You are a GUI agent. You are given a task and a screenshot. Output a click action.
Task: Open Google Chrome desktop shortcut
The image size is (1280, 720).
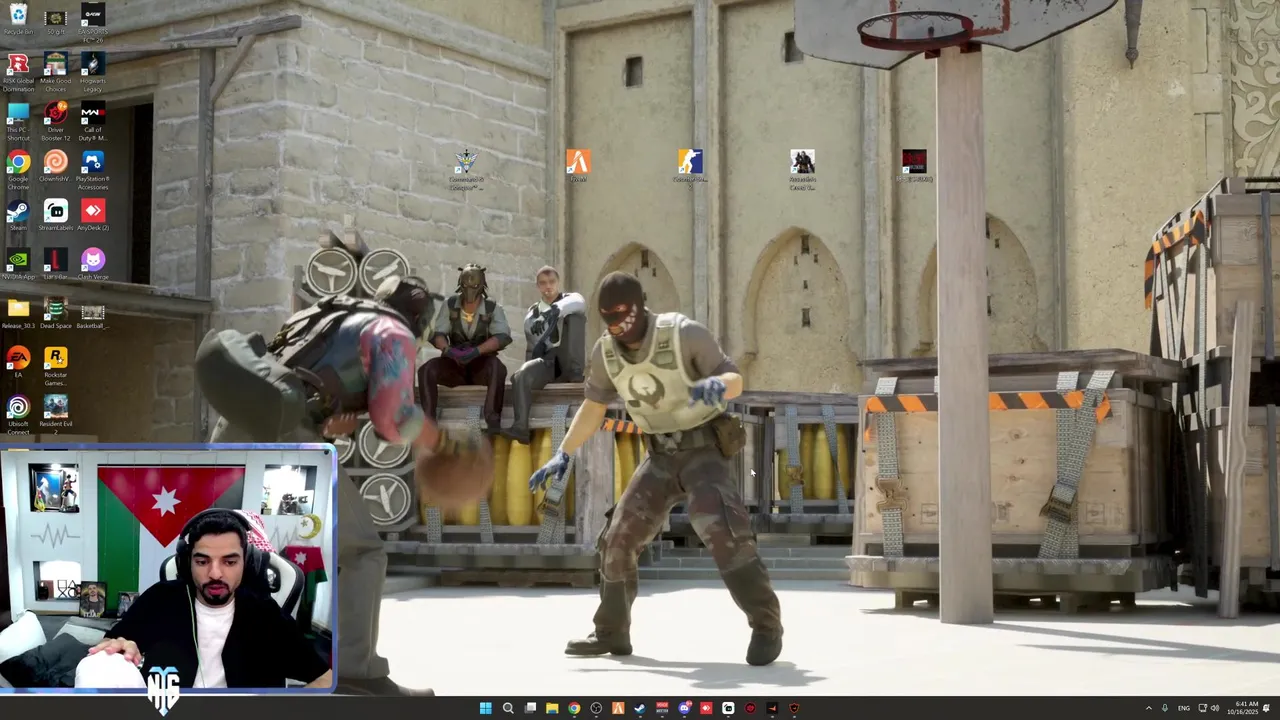[x=18, y=170]
